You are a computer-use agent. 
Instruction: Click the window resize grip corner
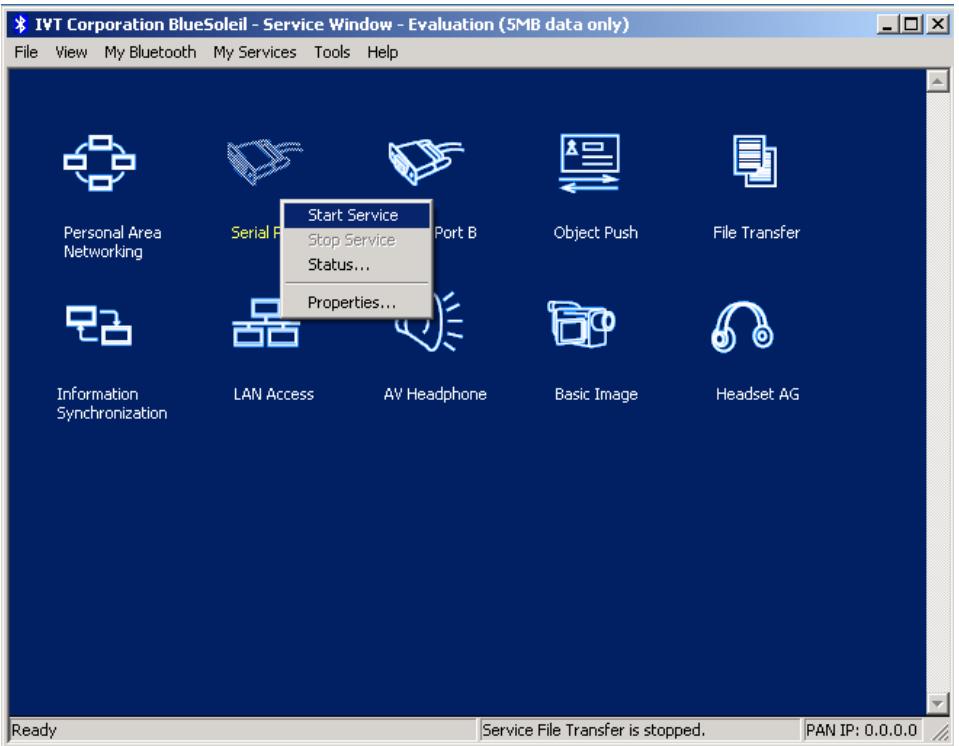click(x=941, y=731)
